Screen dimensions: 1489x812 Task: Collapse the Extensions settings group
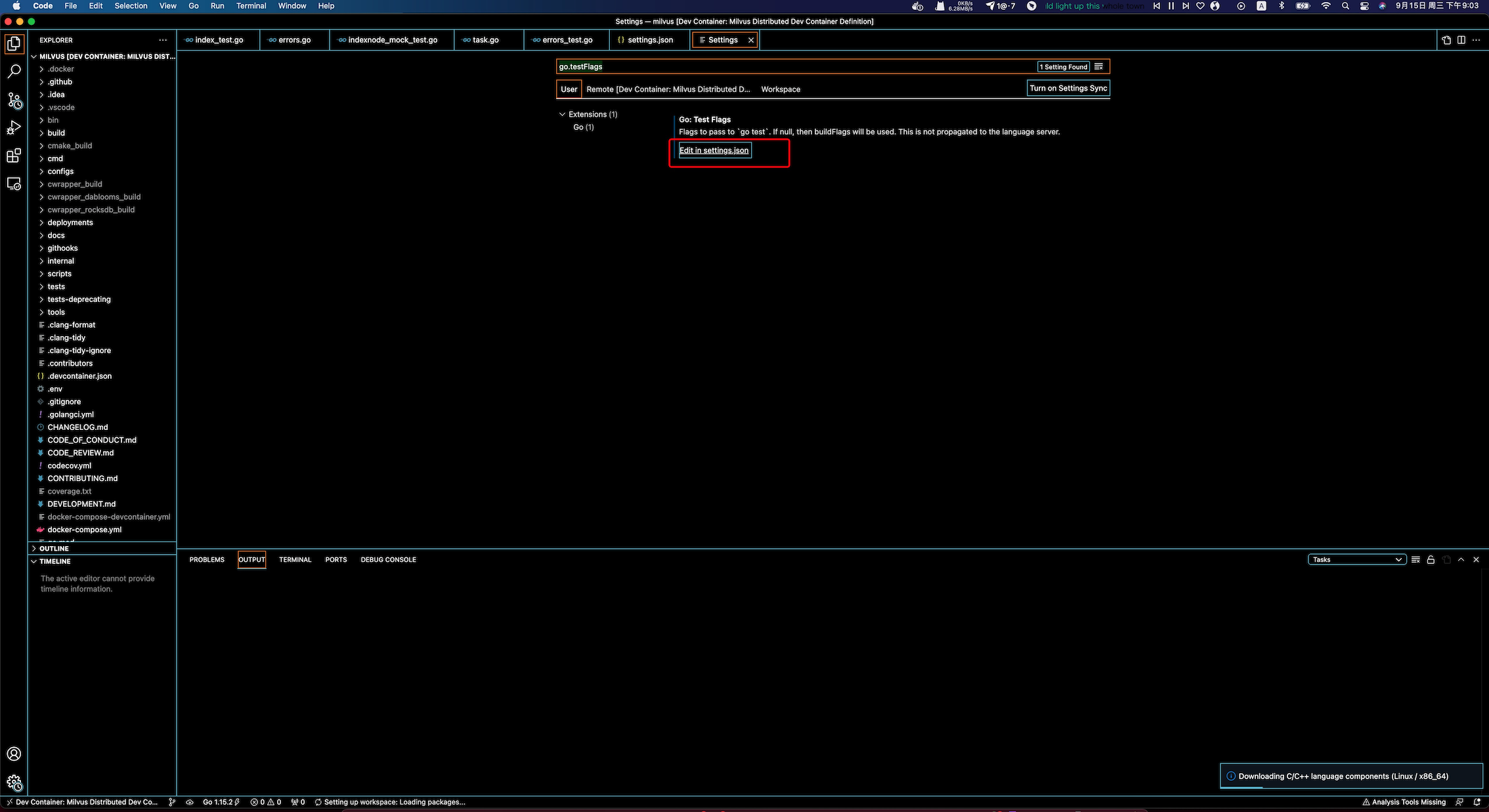tap(562, 114)
